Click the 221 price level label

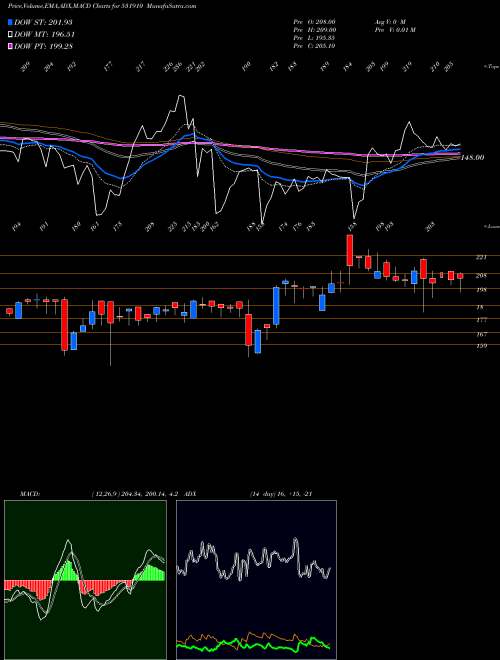pyautogui.click(x=481, y=257)
